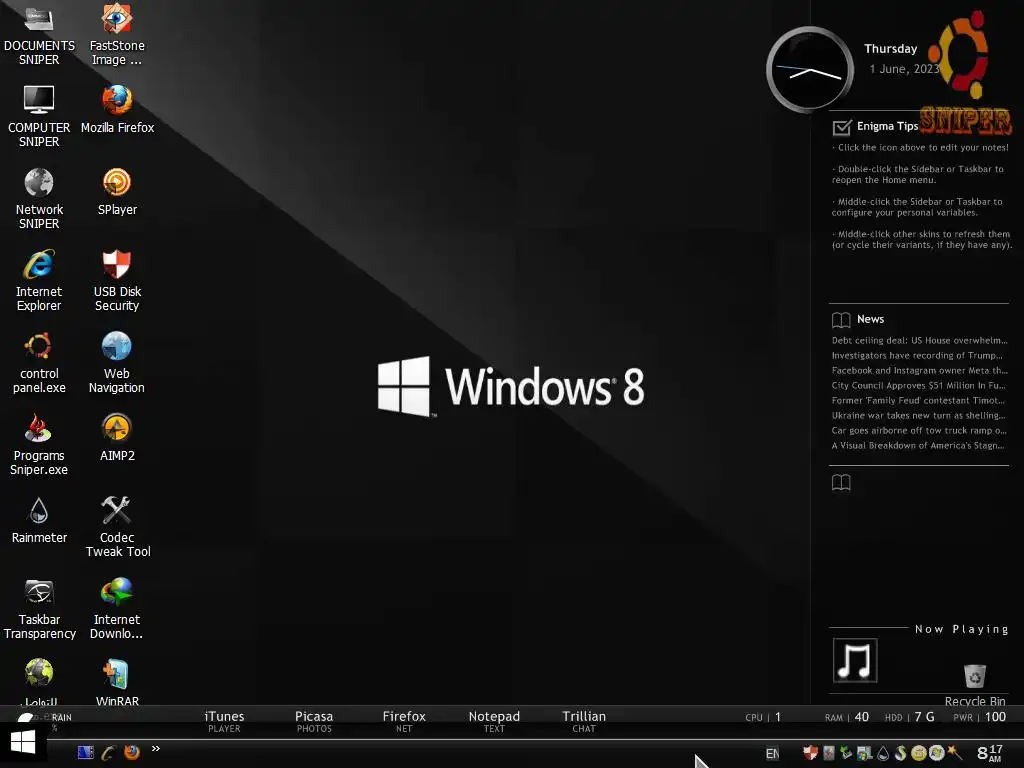Click 'Enigma Tips' heading

point(888,126)
